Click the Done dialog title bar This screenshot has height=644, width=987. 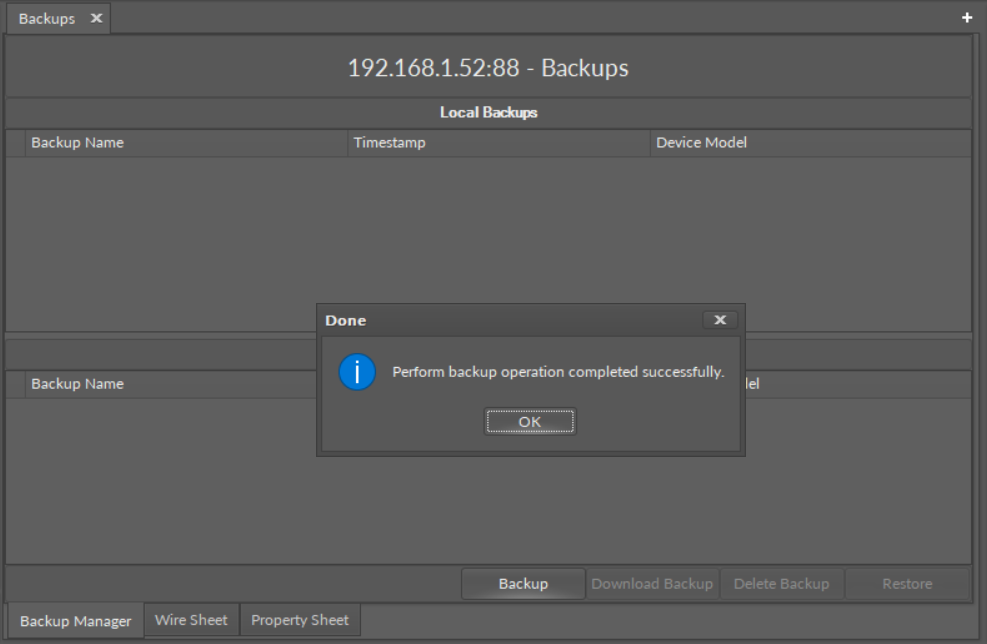[x=500, y=321]
